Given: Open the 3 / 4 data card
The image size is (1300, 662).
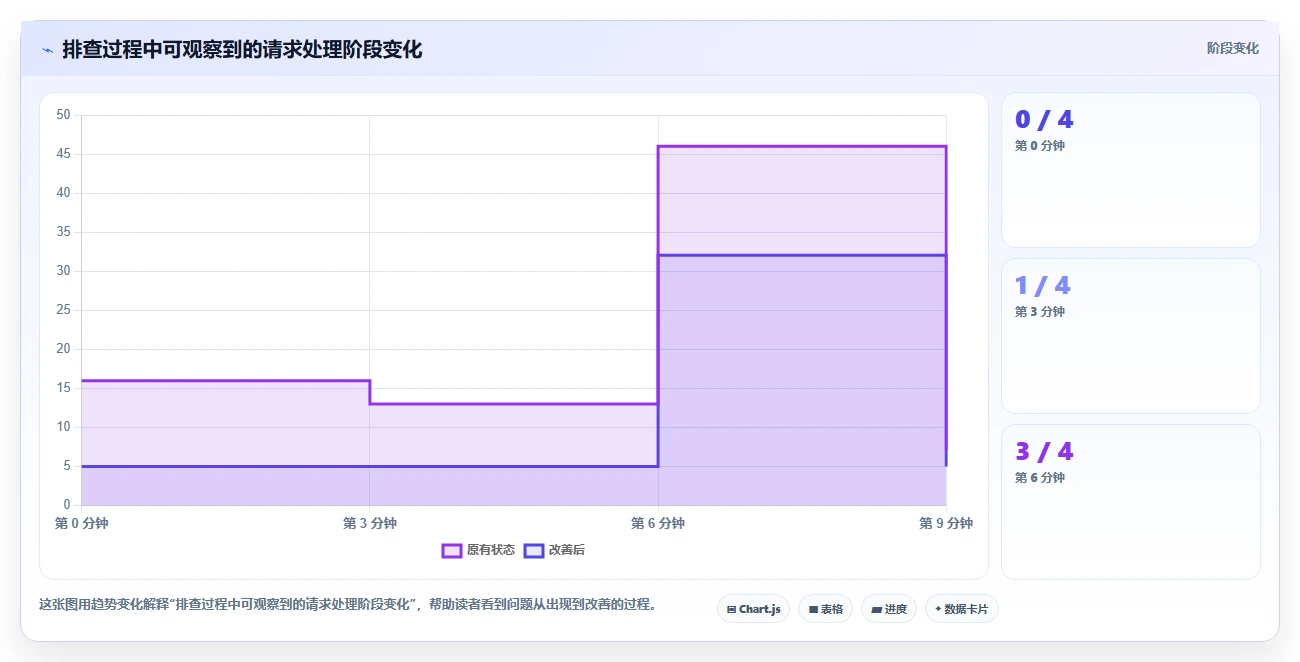Looking at the screenshot, I should [1131, 502].
